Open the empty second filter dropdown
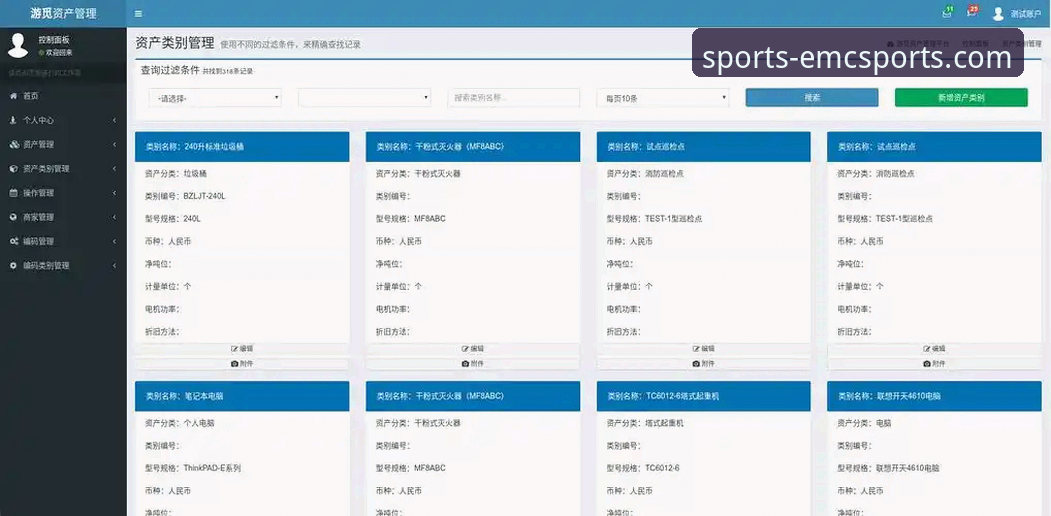 pos(364,98)
